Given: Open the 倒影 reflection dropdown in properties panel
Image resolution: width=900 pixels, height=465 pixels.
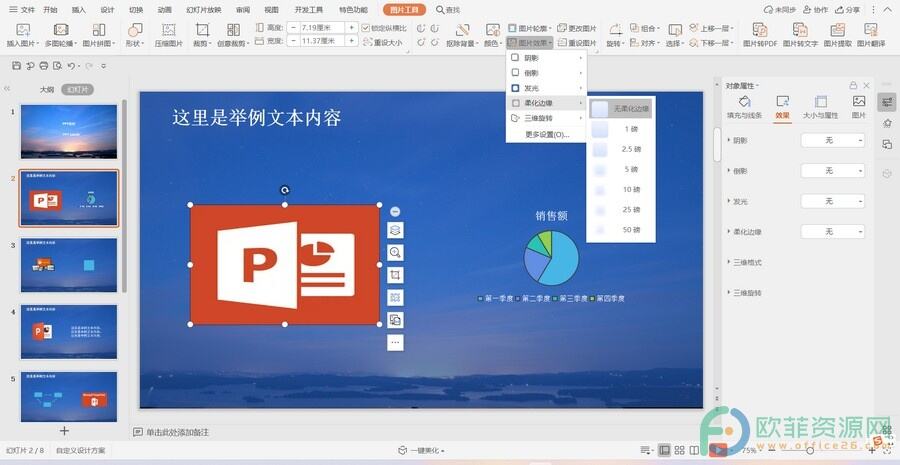Looking at the screenshot, I should pos(832,170).
